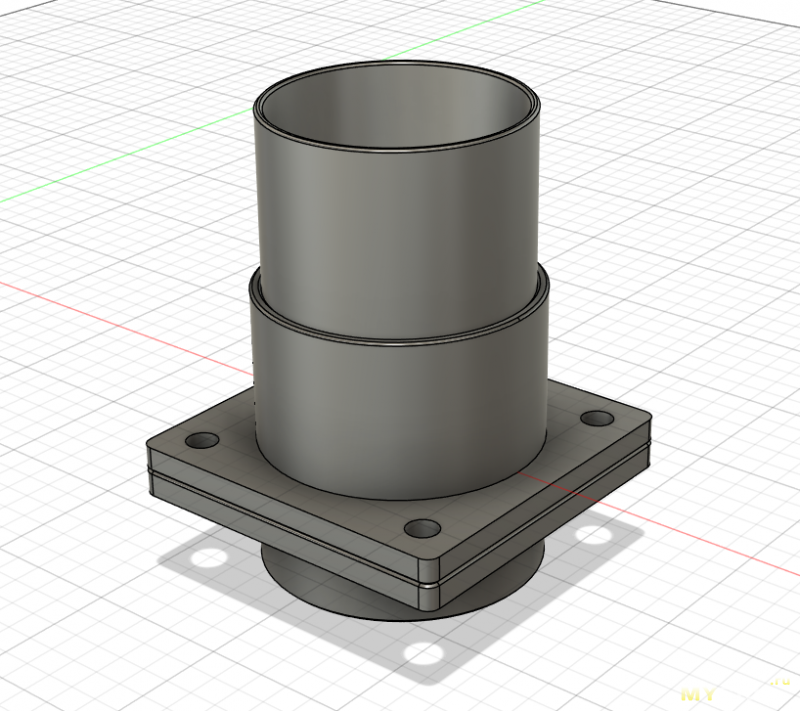Pick the outer face of the wider lower collar
Viewport: 800px width, 711px height.
[x=398, y=408]
